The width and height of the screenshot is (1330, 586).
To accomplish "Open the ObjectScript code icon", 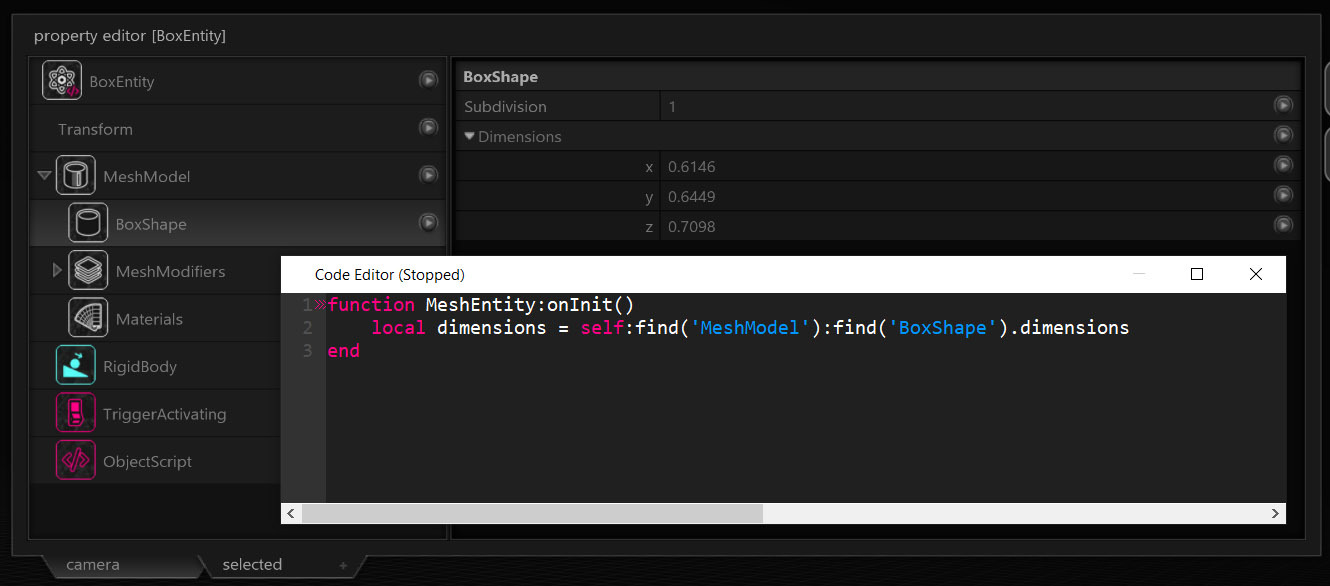I will point(75,461).
